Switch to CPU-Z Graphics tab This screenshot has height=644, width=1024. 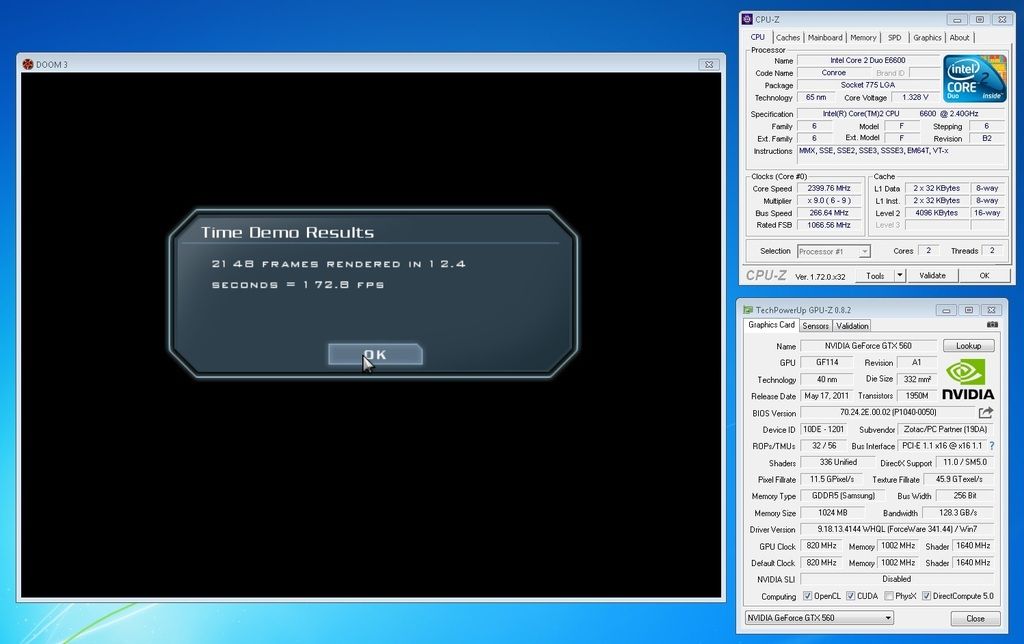[927, 38]
